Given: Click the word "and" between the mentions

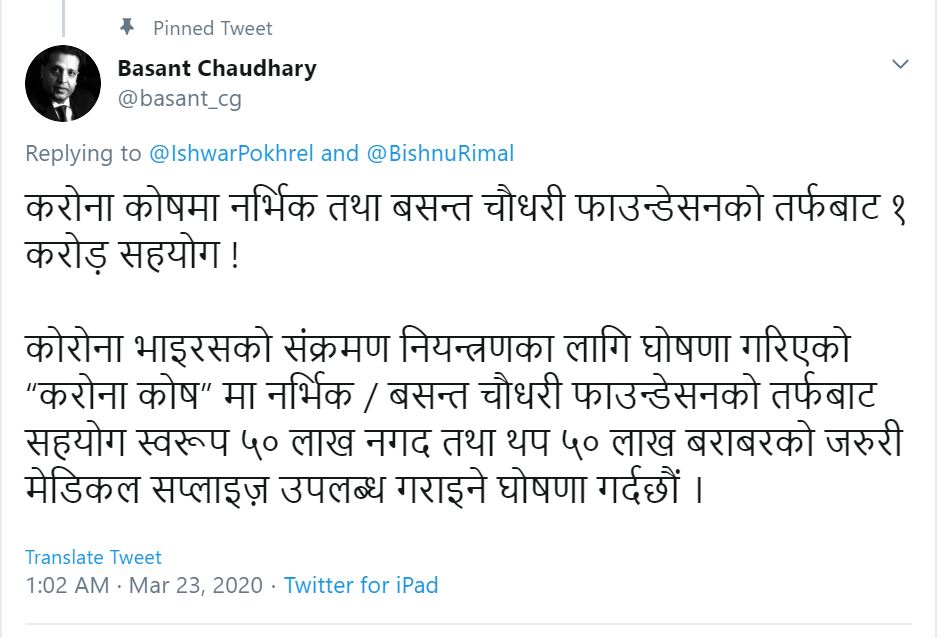Looking at the screenshot, I should point(340,153).
